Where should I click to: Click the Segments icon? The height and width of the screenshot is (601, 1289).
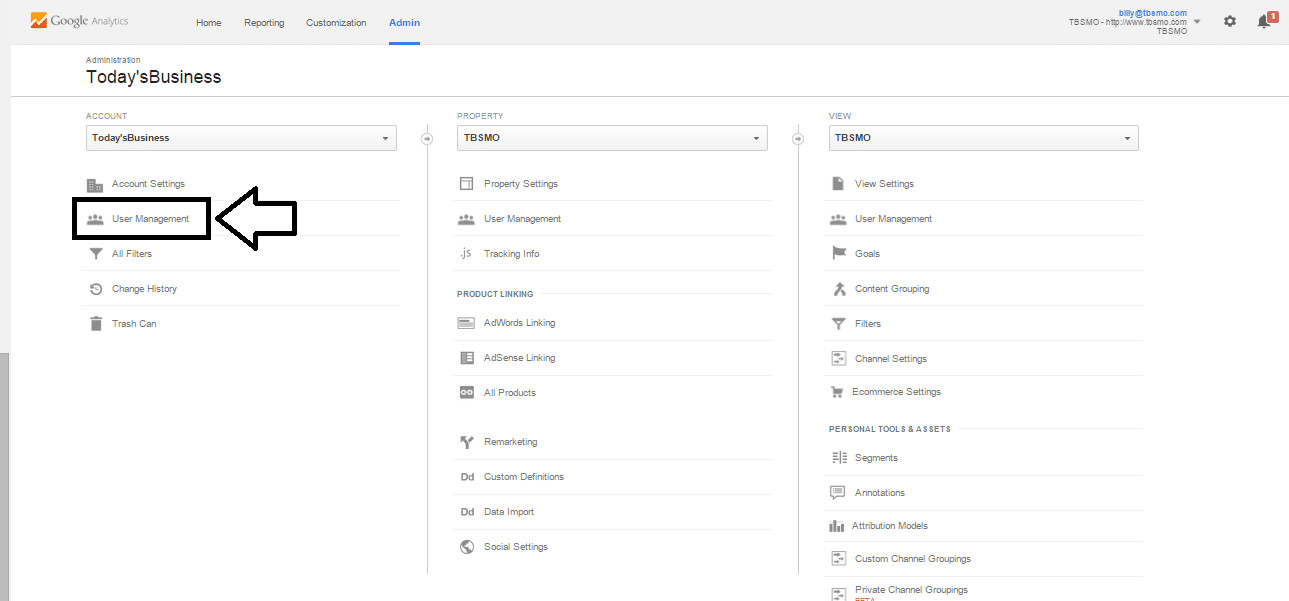839,458
